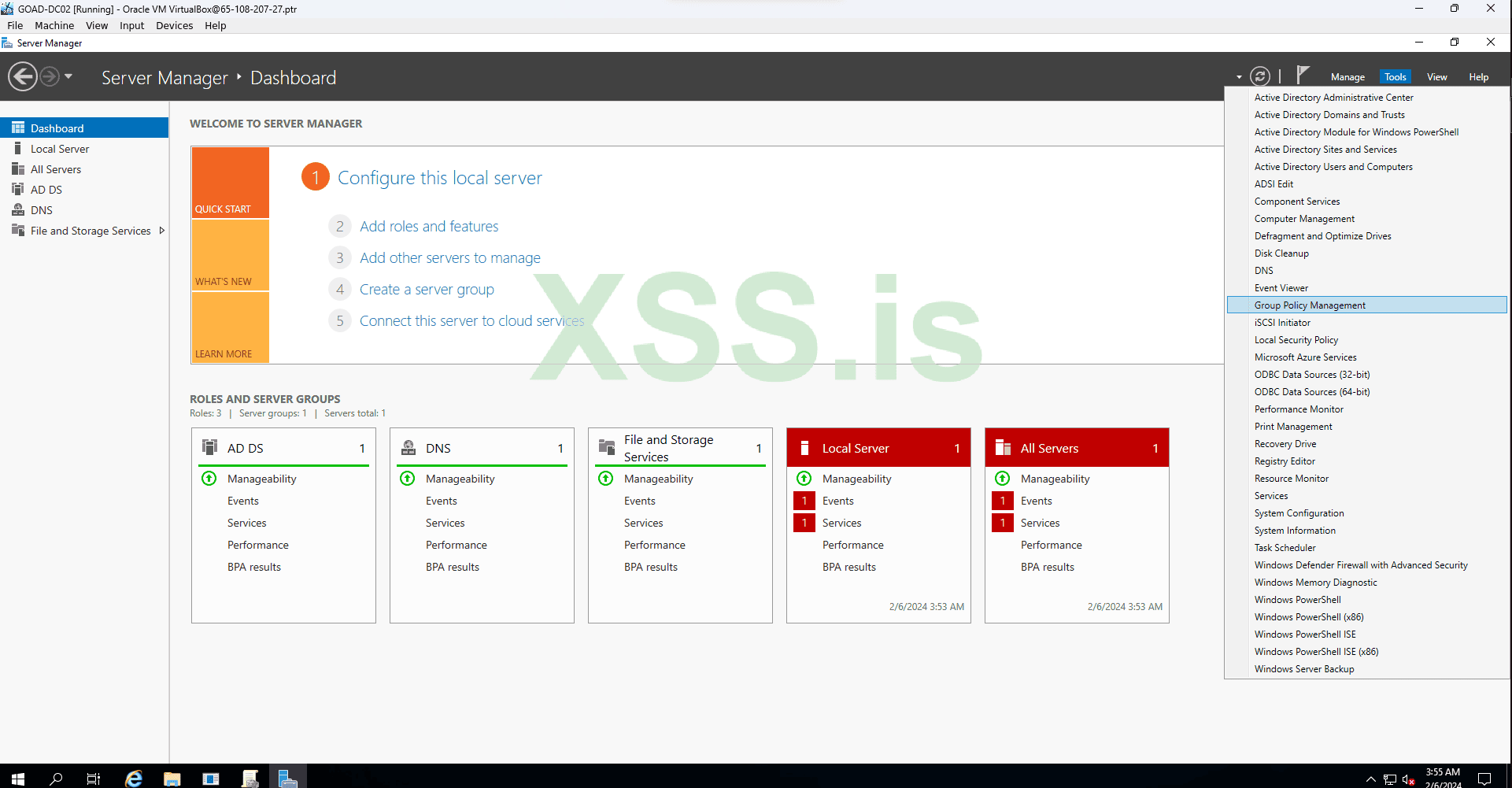The height and width of the screenshot is (788, 1512).
Task: Select Event Viewer in the Tools menu
Action: (x=1367, y=287)
